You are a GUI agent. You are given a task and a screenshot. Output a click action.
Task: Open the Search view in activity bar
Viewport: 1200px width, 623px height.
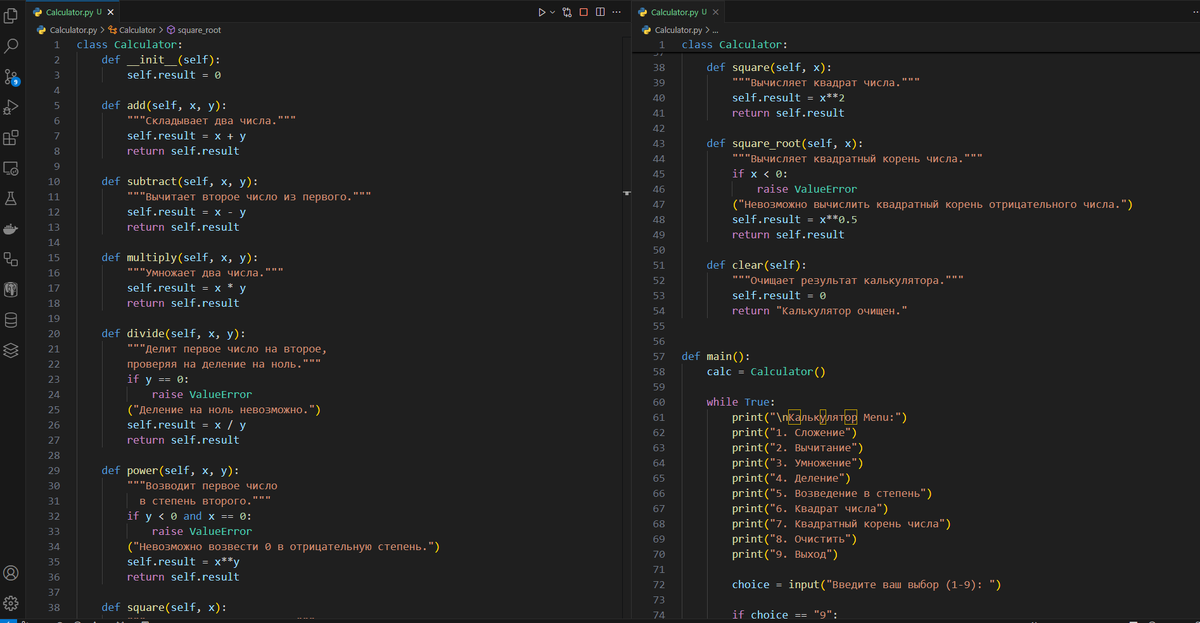coord(12,46)
